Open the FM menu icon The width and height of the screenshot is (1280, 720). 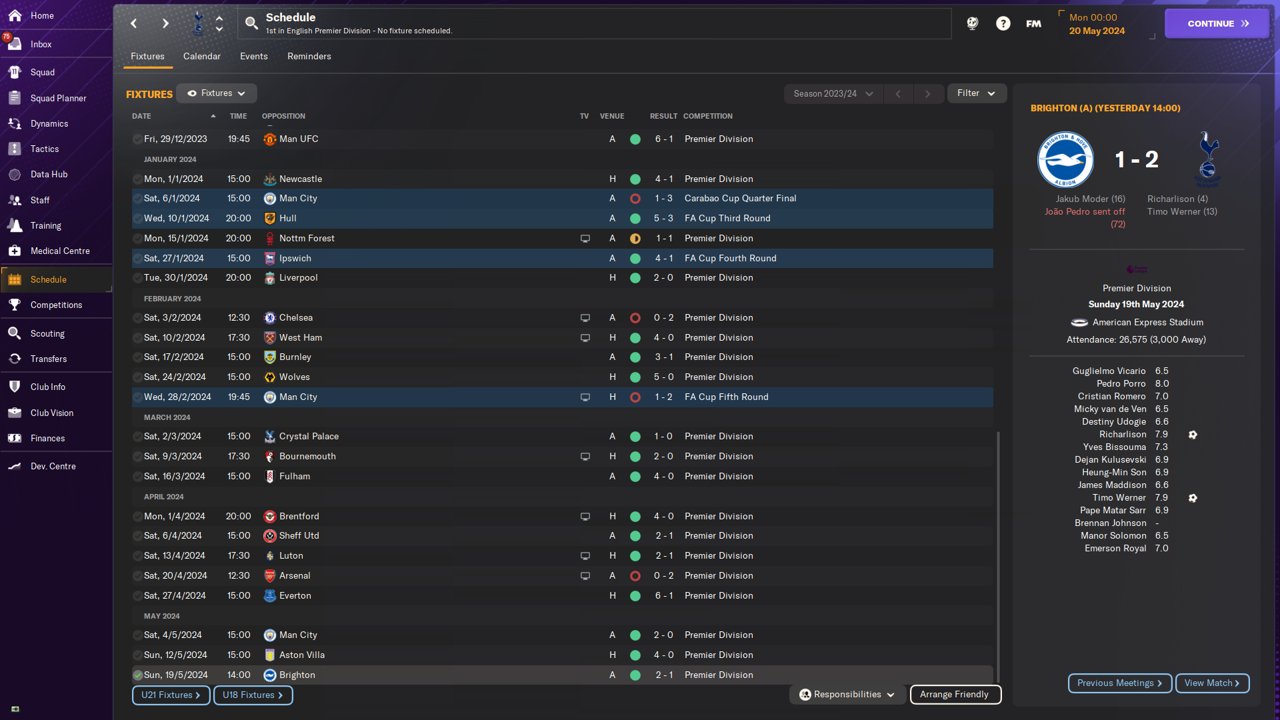click(1034, 23)
